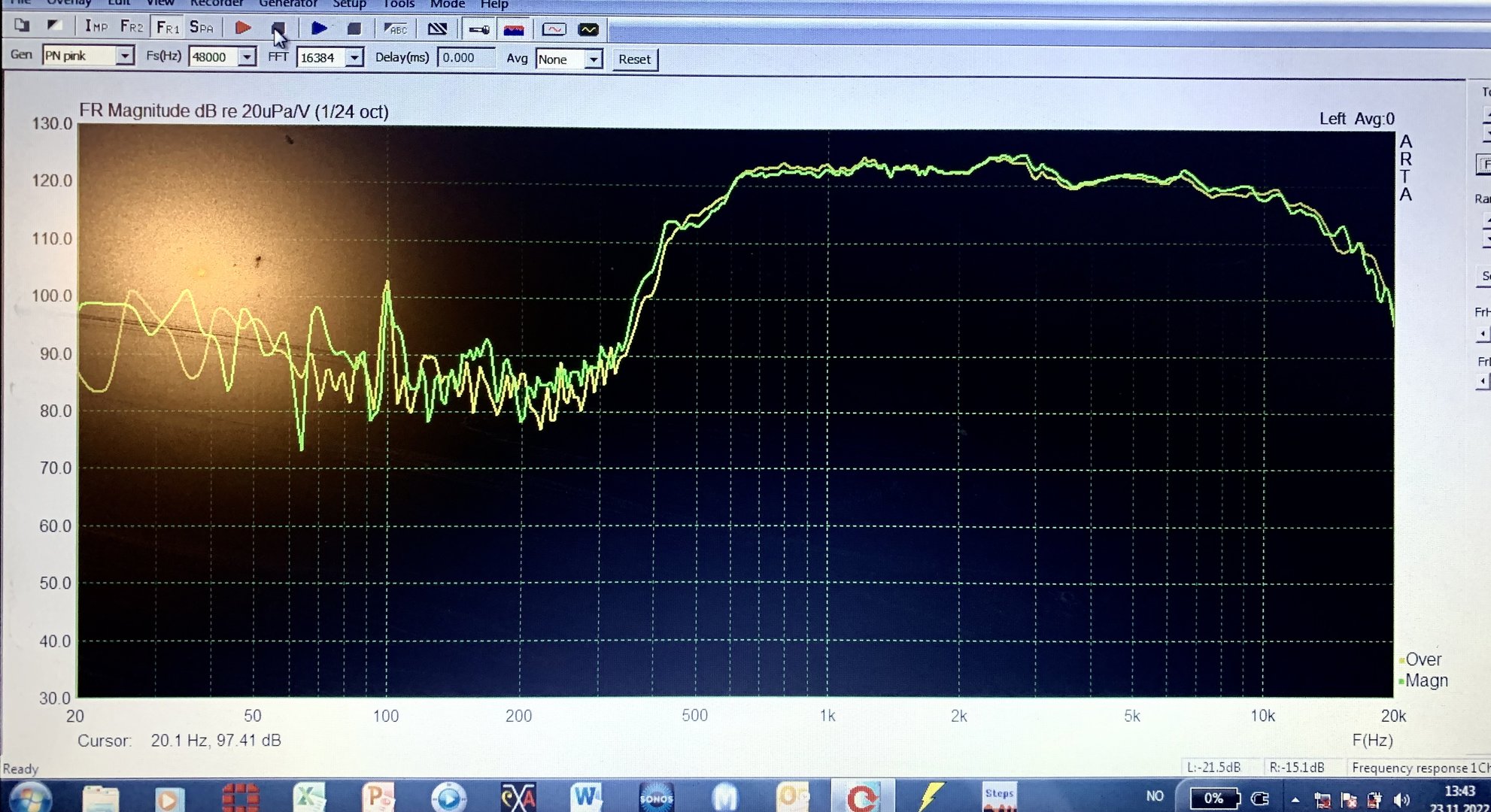
Task: Toggle the Fr1 single-channel mode
Action: [x=167, y=28]
